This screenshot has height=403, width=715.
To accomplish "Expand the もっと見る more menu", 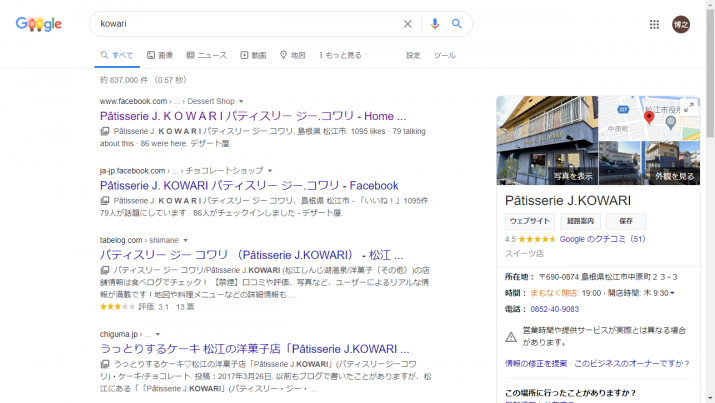I will [340, 55].
